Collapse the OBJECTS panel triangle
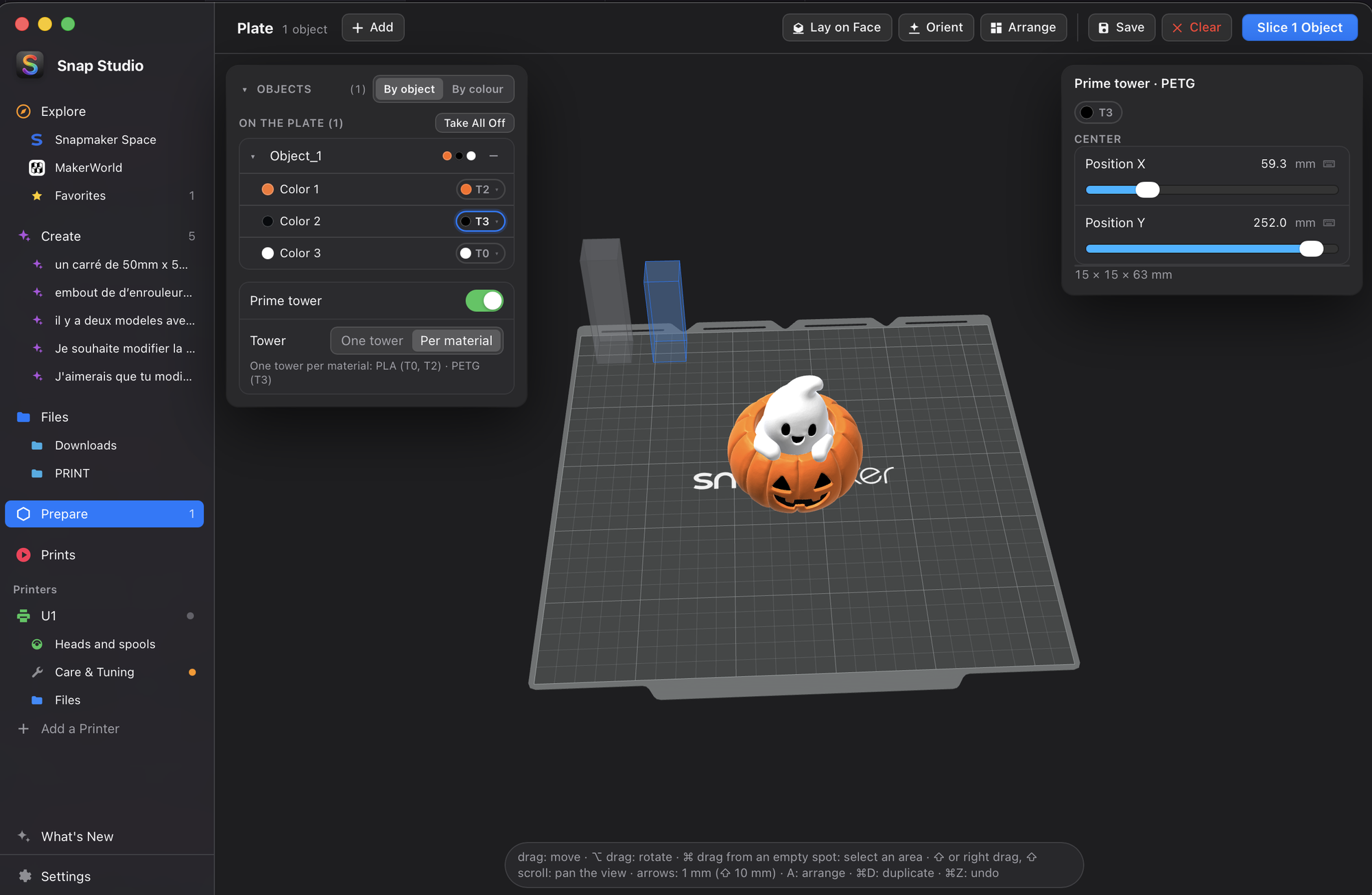1372x895 pixels. [244, 89]
